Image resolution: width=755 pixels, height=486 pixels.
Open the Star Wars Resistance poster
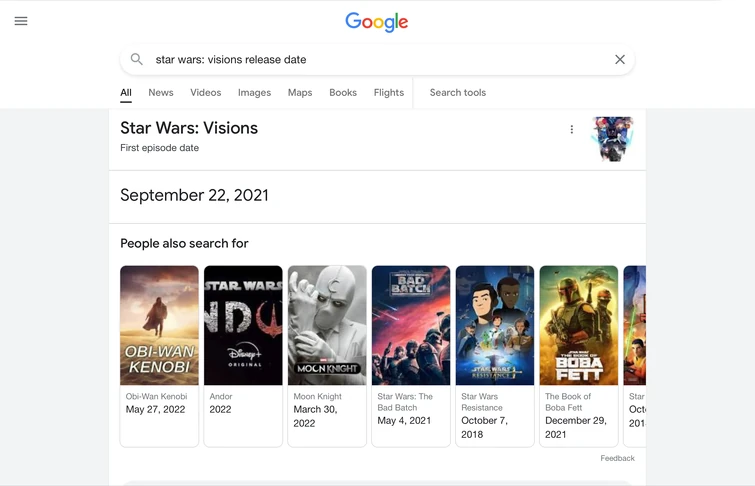tap(495, 325)
